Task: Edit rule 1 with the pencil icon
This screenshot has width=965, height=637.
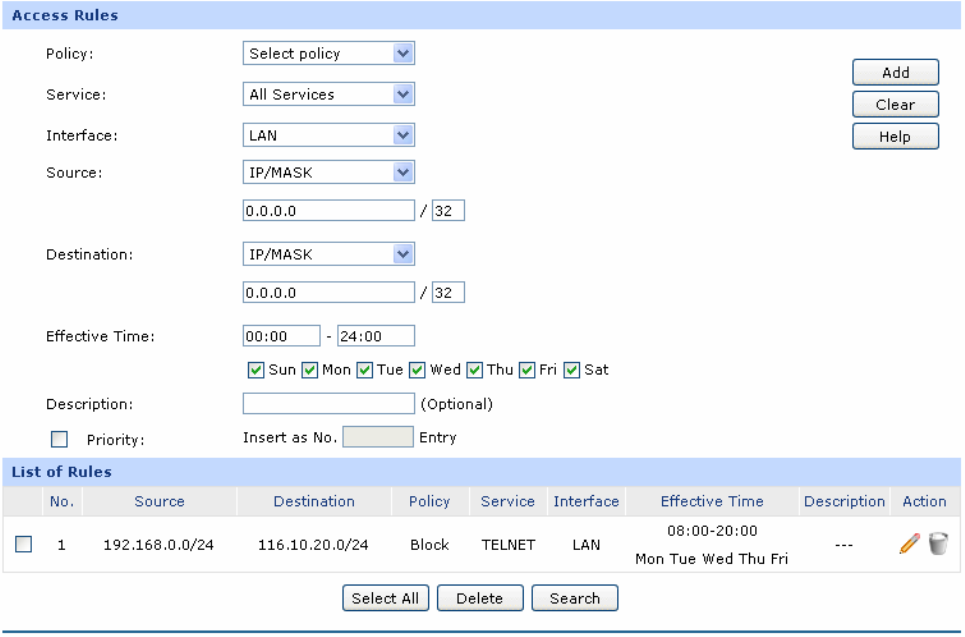Action: [x=909, y=543]
